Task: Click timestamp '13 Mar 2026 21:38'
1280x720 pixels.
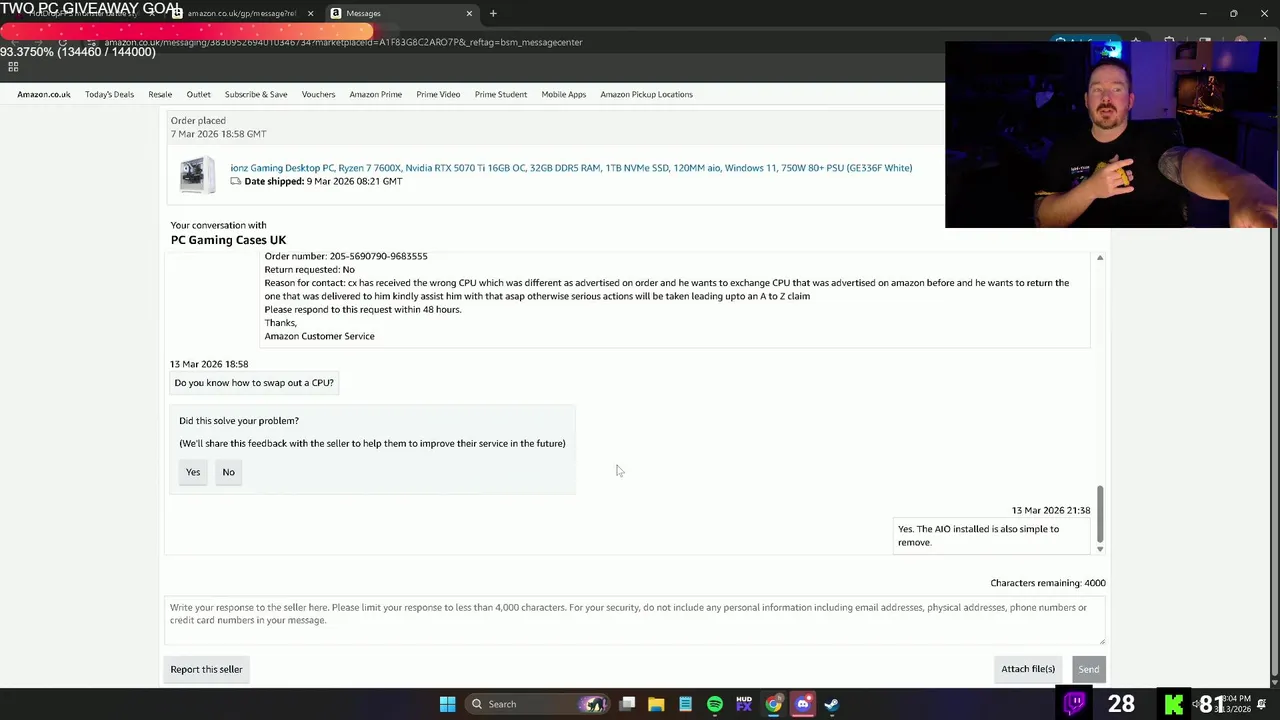Action: pyautogui.click(x=1051, y=510)
